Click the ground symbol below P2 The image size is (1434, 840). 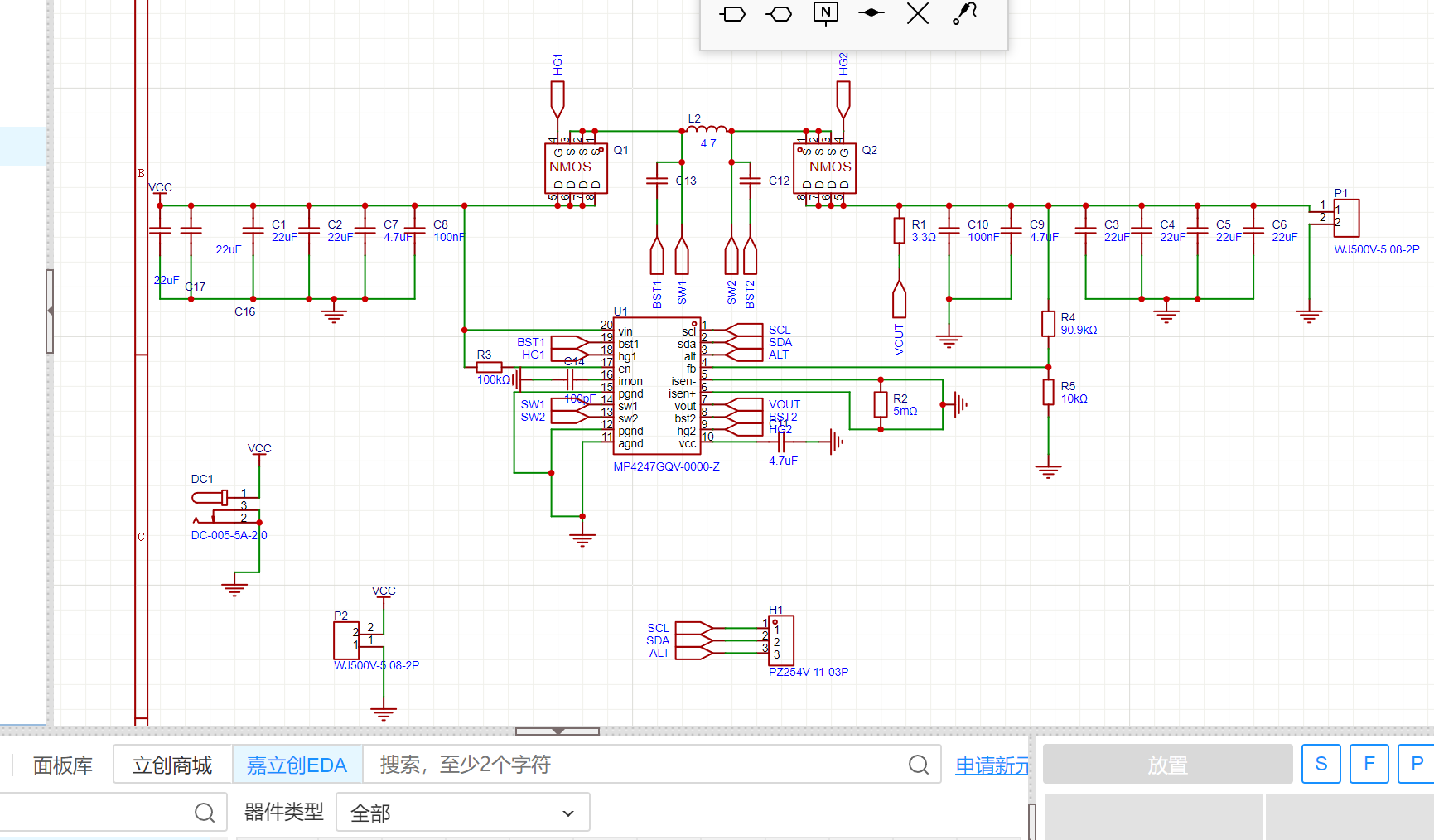pyautogui.click(x=384, y=714)
